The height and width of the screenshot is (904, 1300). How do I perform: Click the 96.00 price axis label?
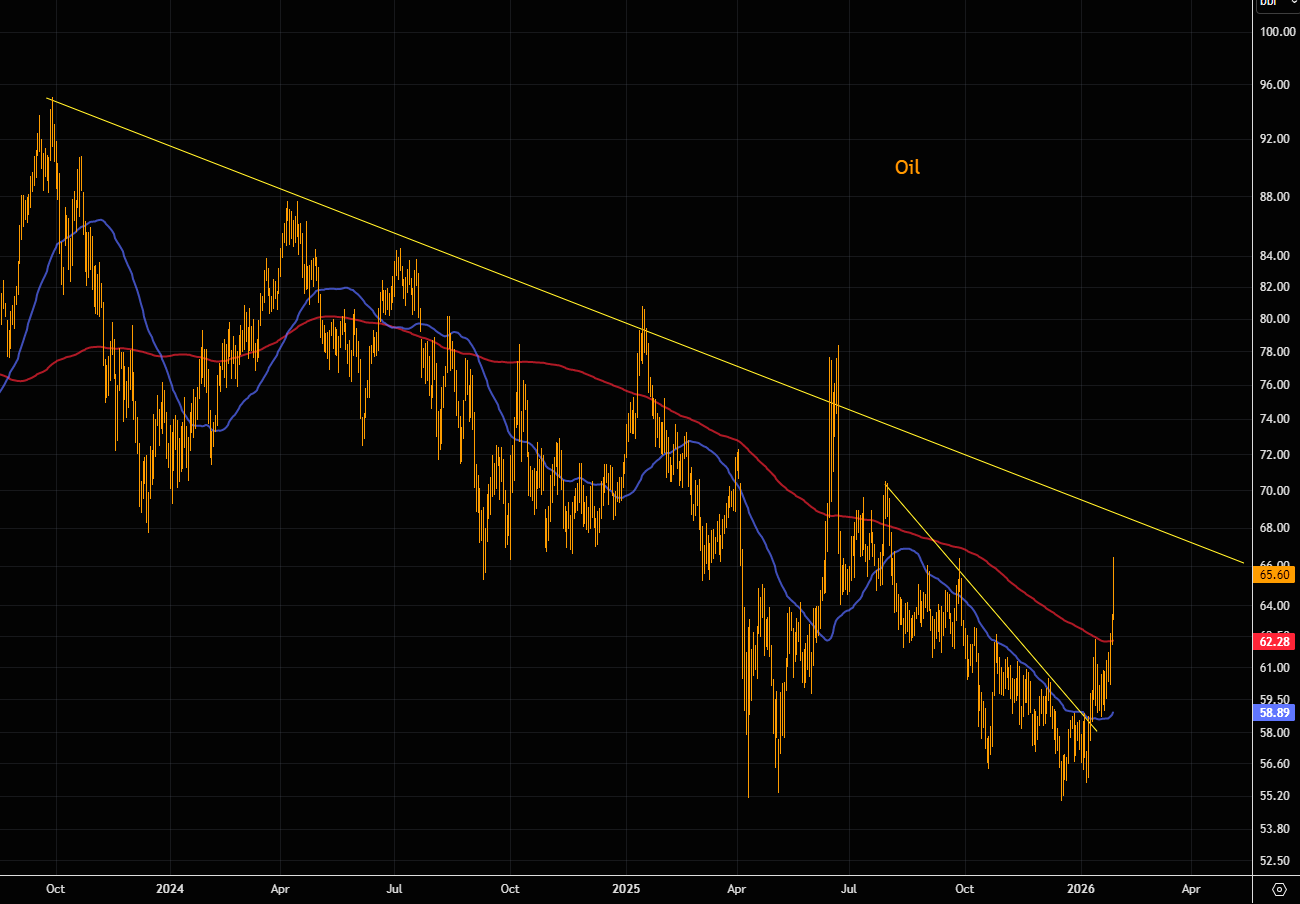click(x=1273, y=85)
